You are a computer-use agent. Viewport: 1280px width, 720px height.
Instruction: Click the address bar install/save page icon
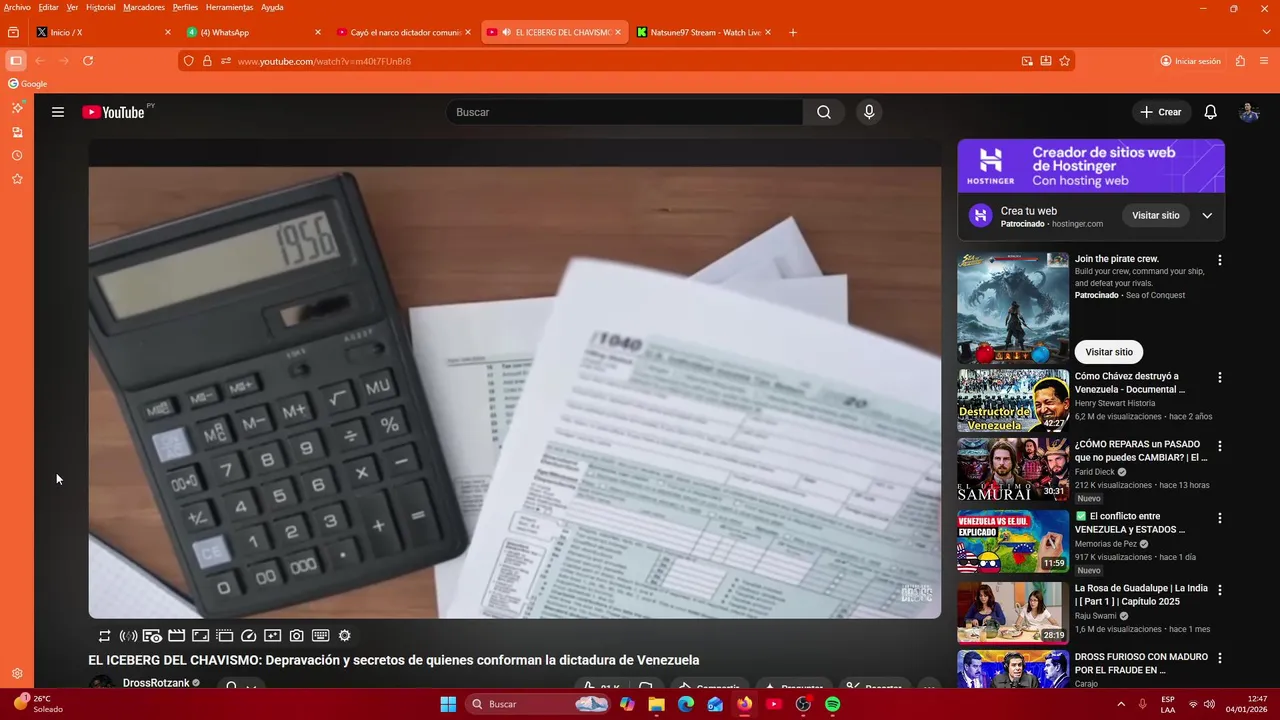point(1046,61)
